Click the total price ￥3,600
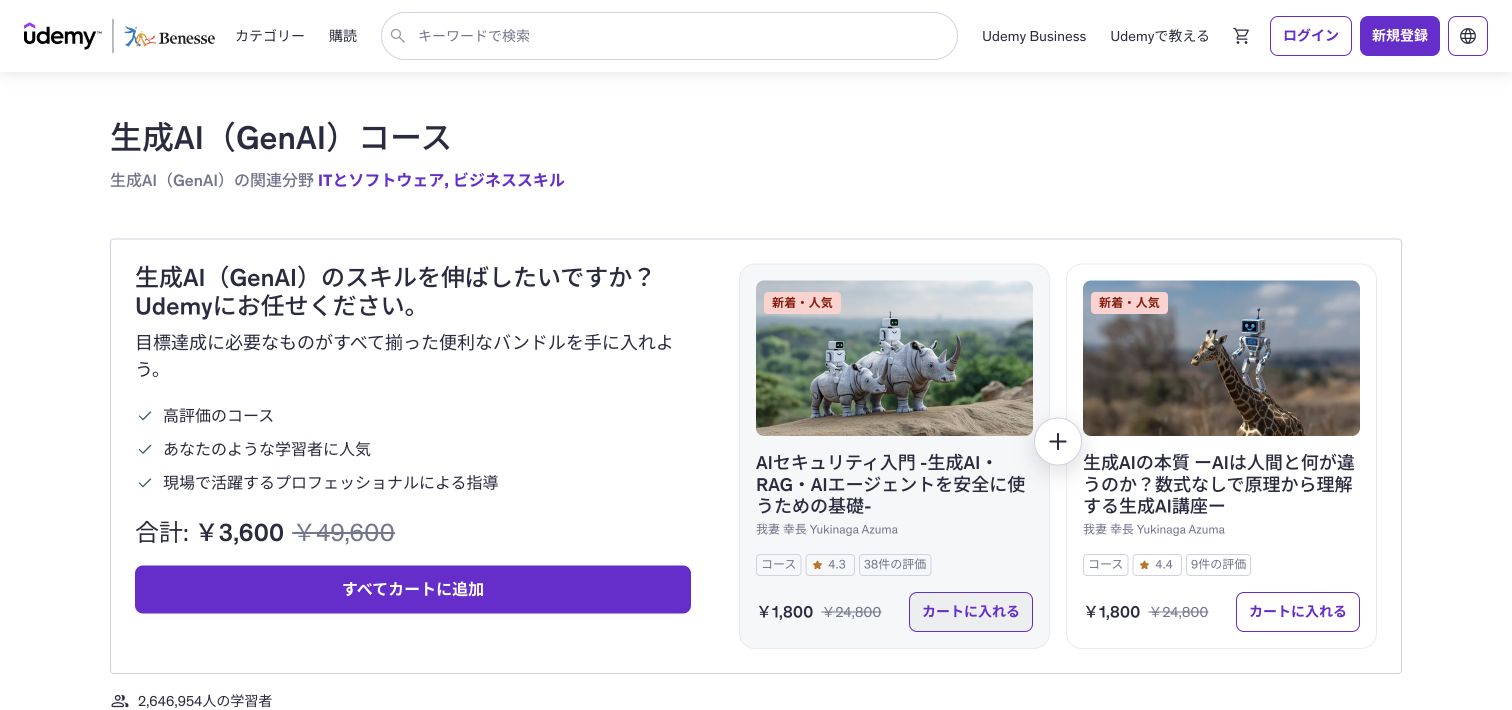 coord(240,533)
